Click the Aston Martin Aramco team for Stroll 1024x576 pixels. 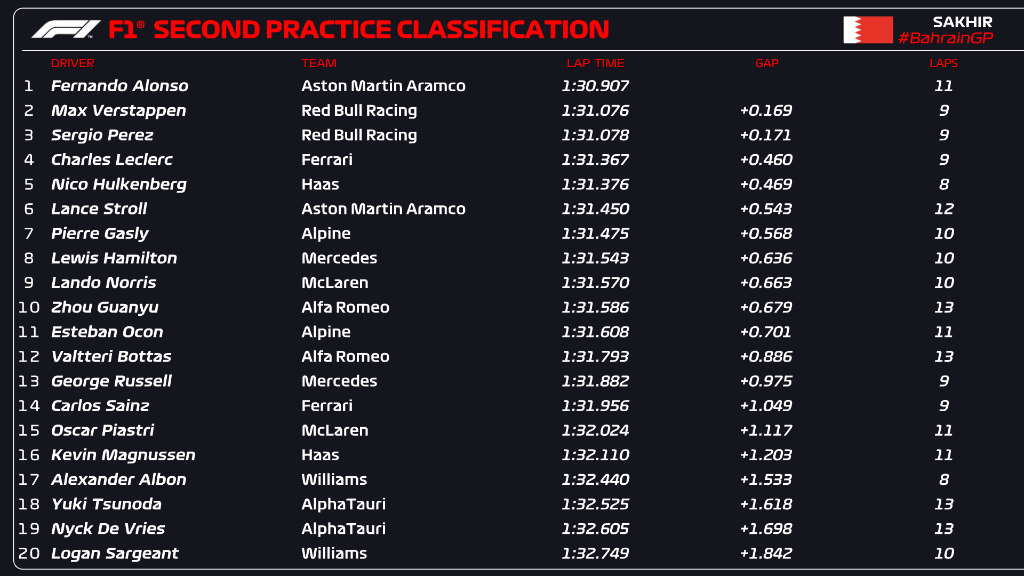(383, 209)
